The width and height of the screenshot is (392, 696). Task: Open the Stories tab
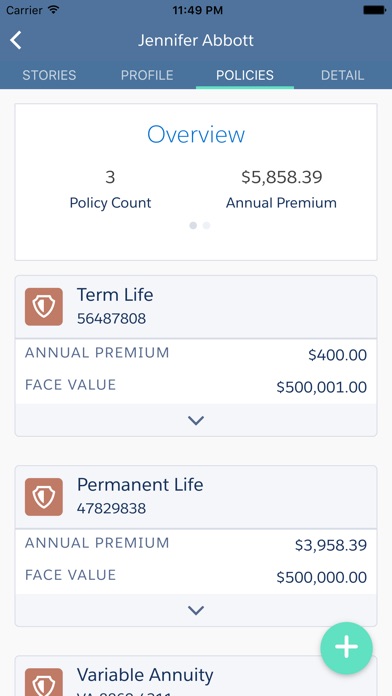click(49, 75)
